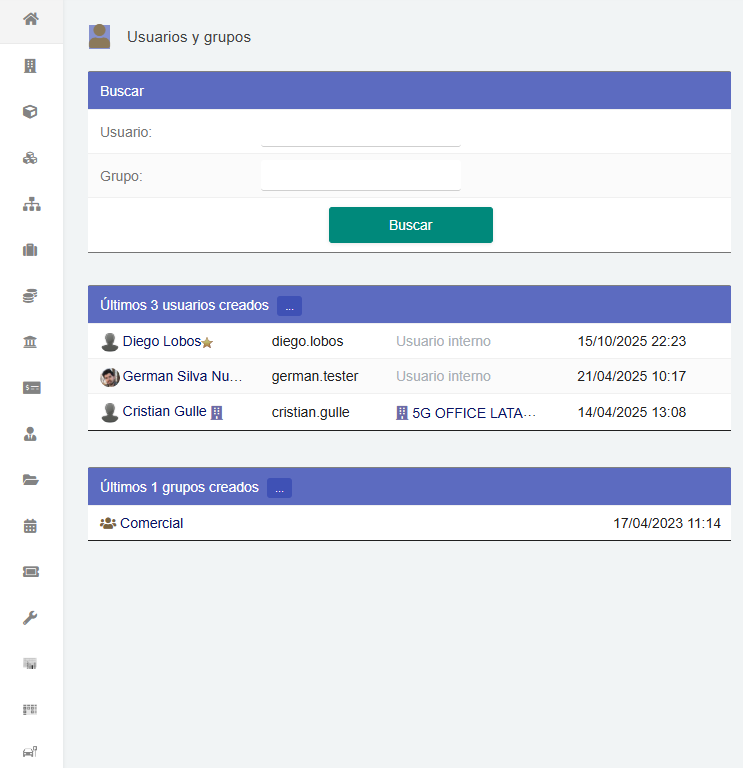Click the Usuario search input field

360,132
